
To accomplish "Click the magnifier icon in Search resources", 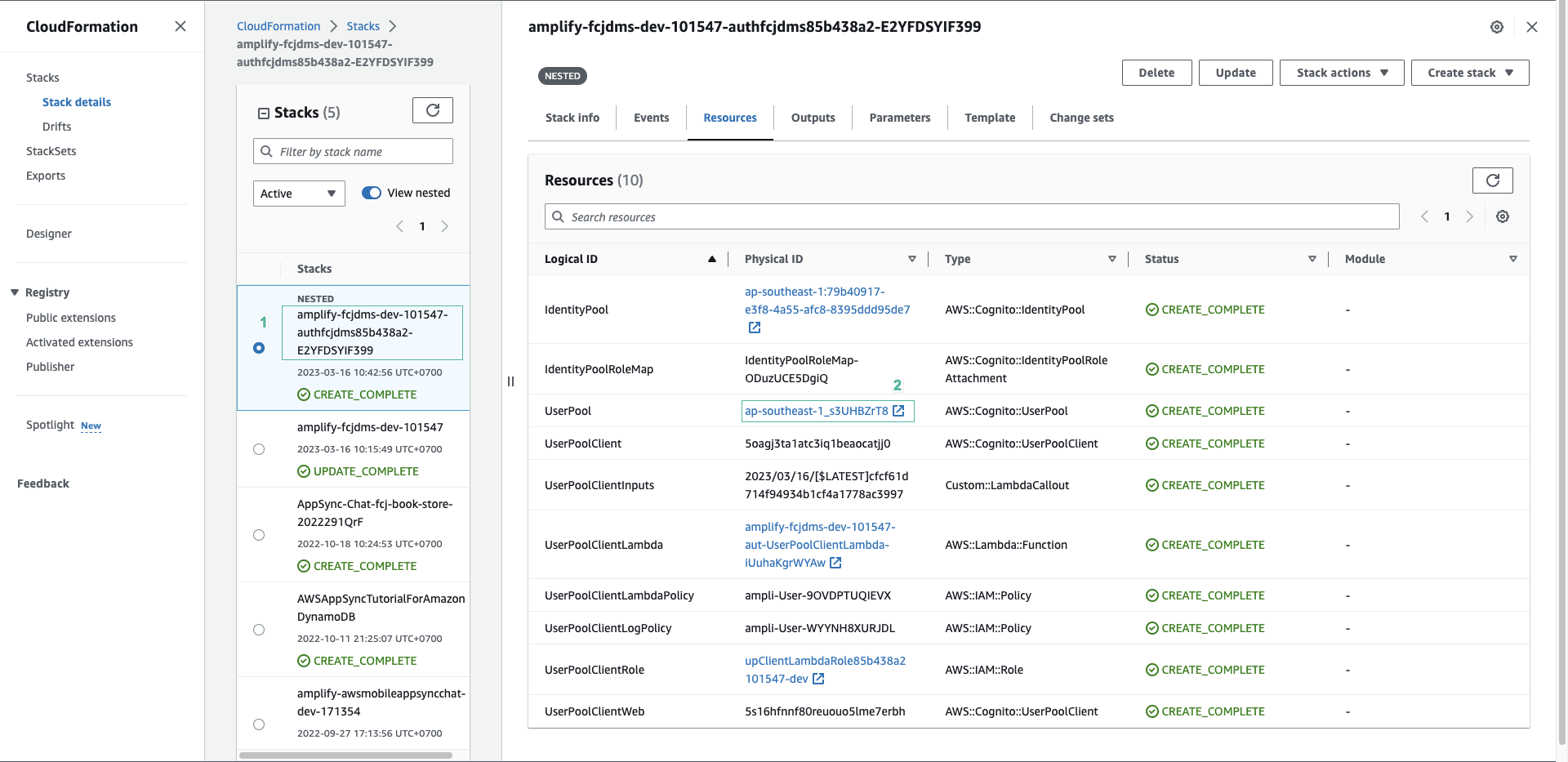I will click(x=558, y=216).
